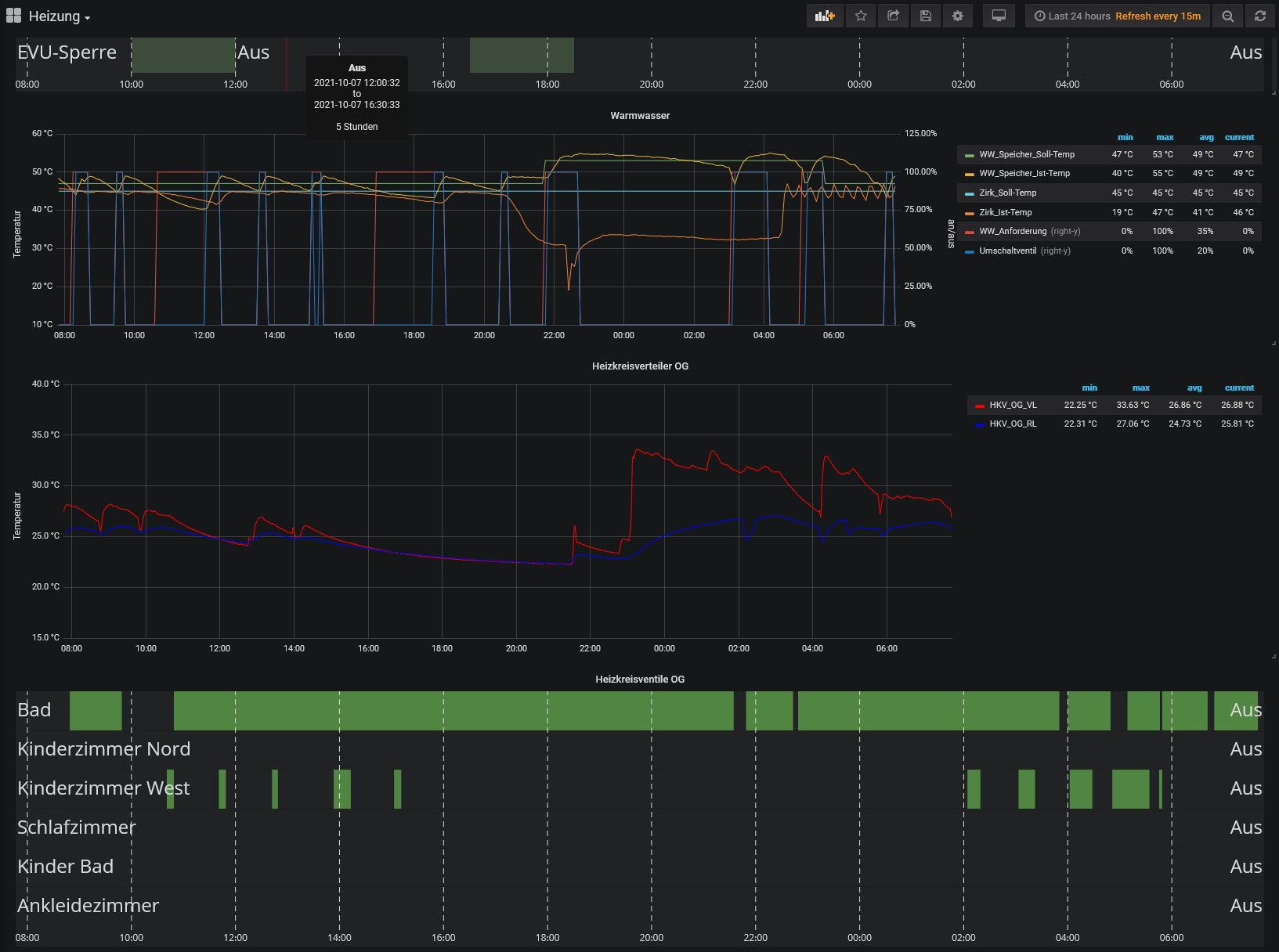This screenshot has width=1279, height=952.
Task: Toggle HKV_OG_RL series in legend
Action: coord(1013,424)
